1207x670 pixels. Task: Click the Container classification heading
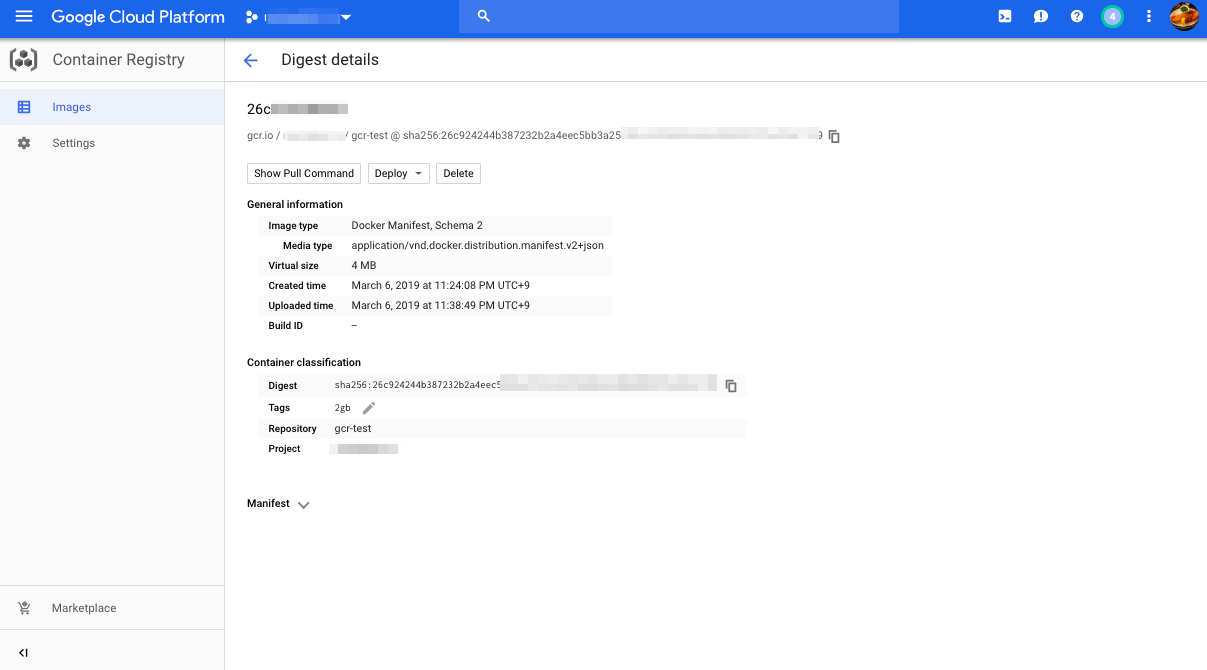(x=304, y=363)
